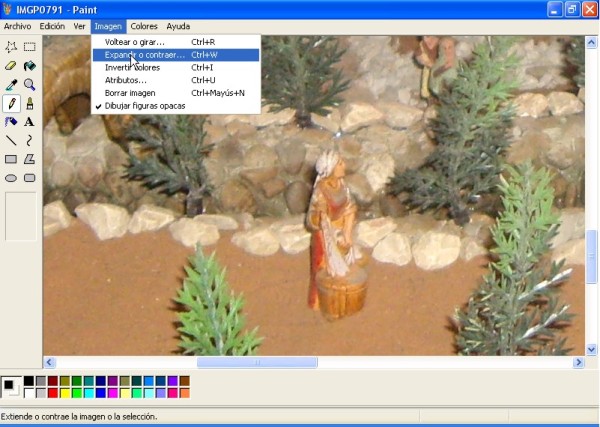Select the Brush tool
The image size is (600, 427).
click(30, 103)
